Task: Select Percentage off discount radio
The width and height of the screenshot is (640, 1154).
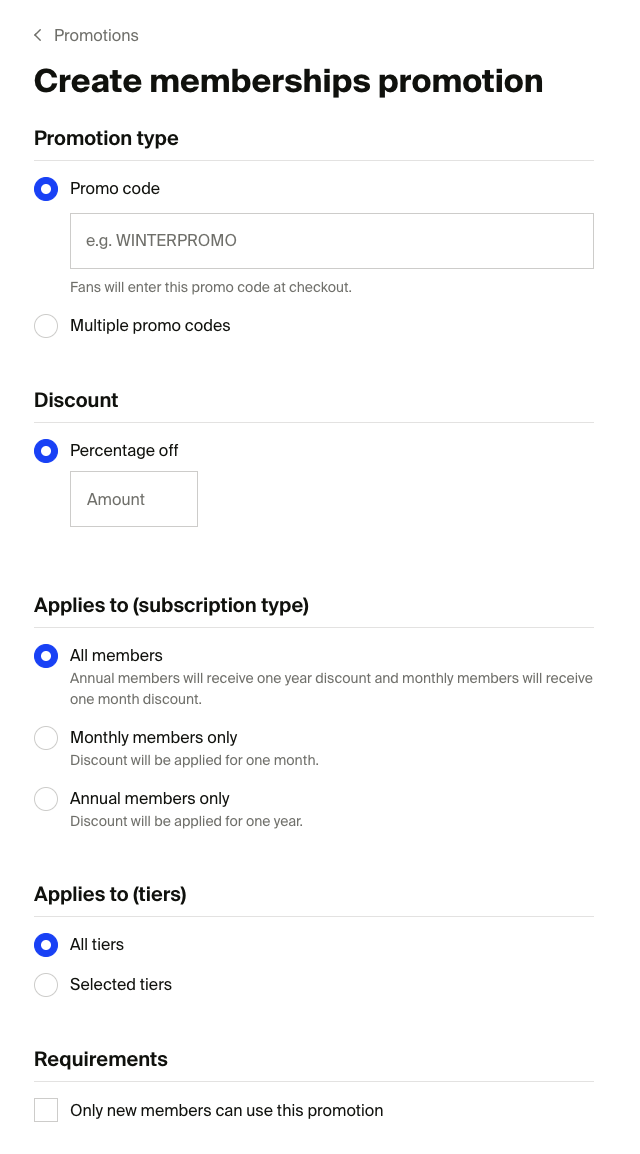Action: pos(46,451)
